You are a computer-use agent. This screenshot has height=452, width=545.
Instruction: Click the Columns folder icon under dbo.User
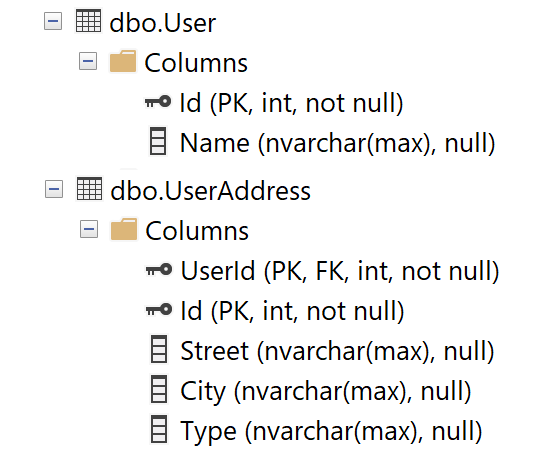[x=123, y=61]
